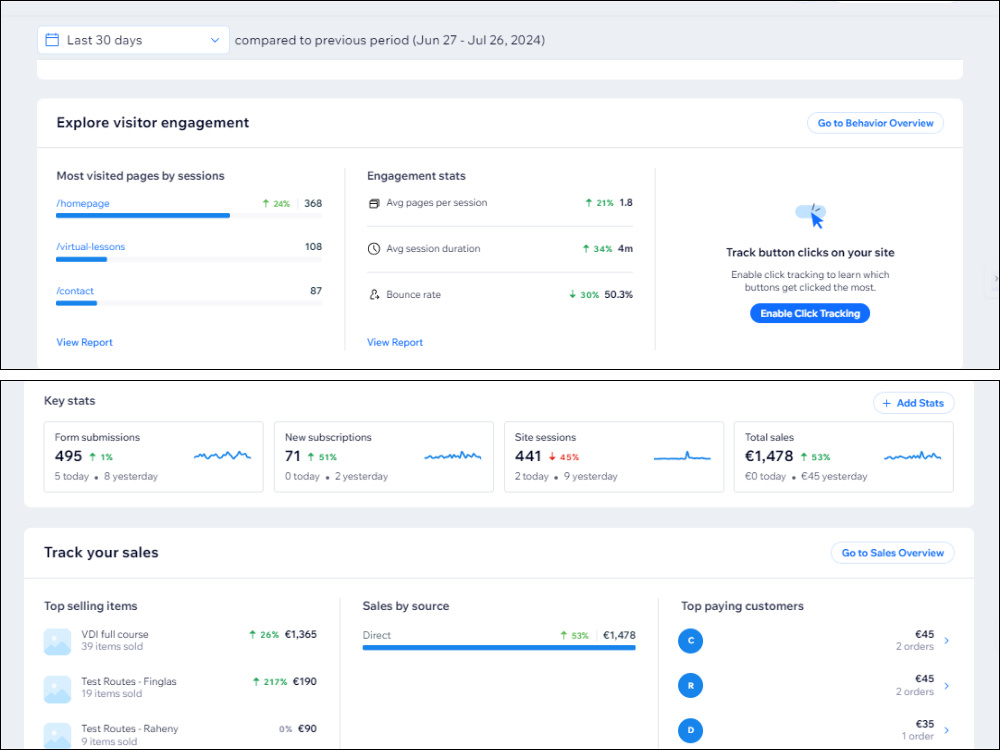Click the Avg session duration clock icon
Image resolution: width=1000 pixels, height=750 pixels.
pos(374,249)
